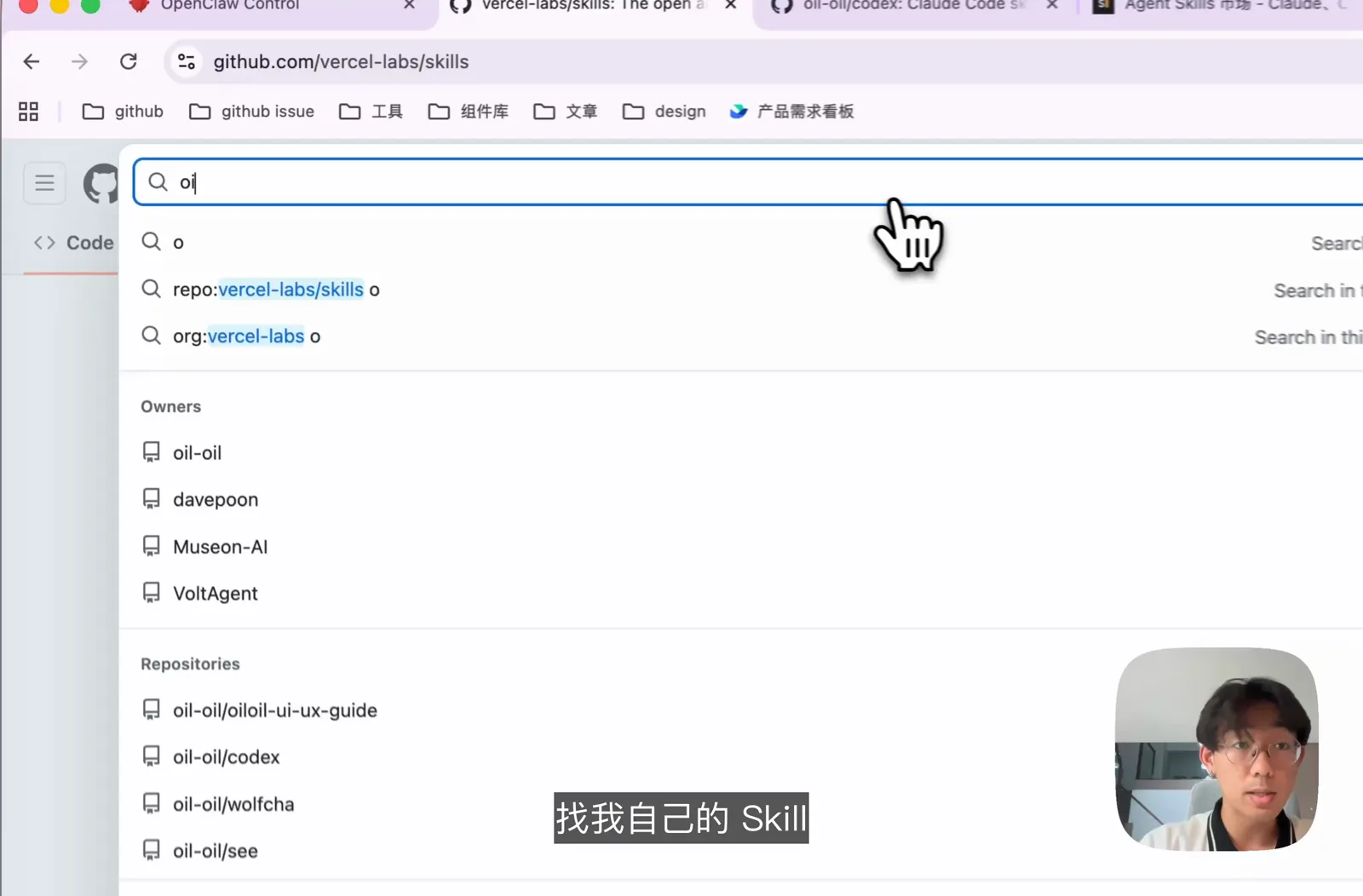1363x896 pixels.
Task: Open repository oil-oil/wolfcha
Action: point(741,803)
